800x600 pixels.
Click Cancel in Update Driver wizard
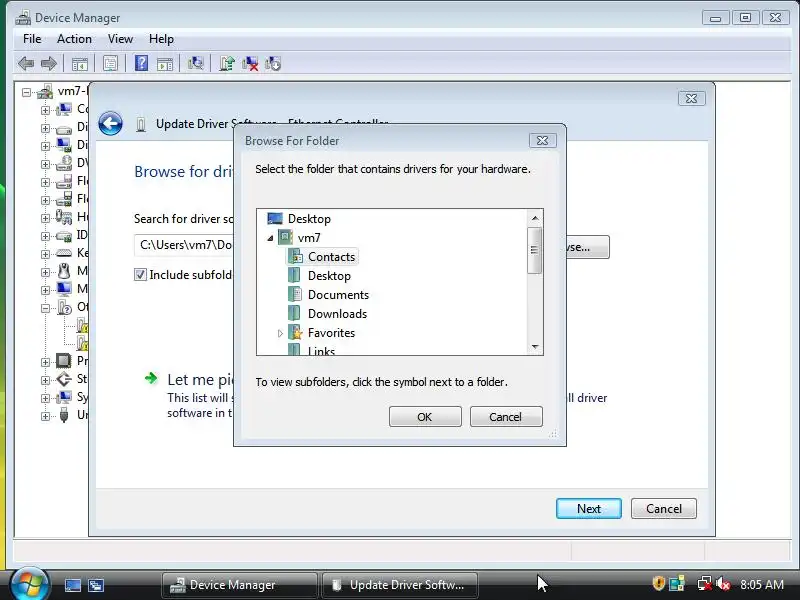tap(664, 509)
